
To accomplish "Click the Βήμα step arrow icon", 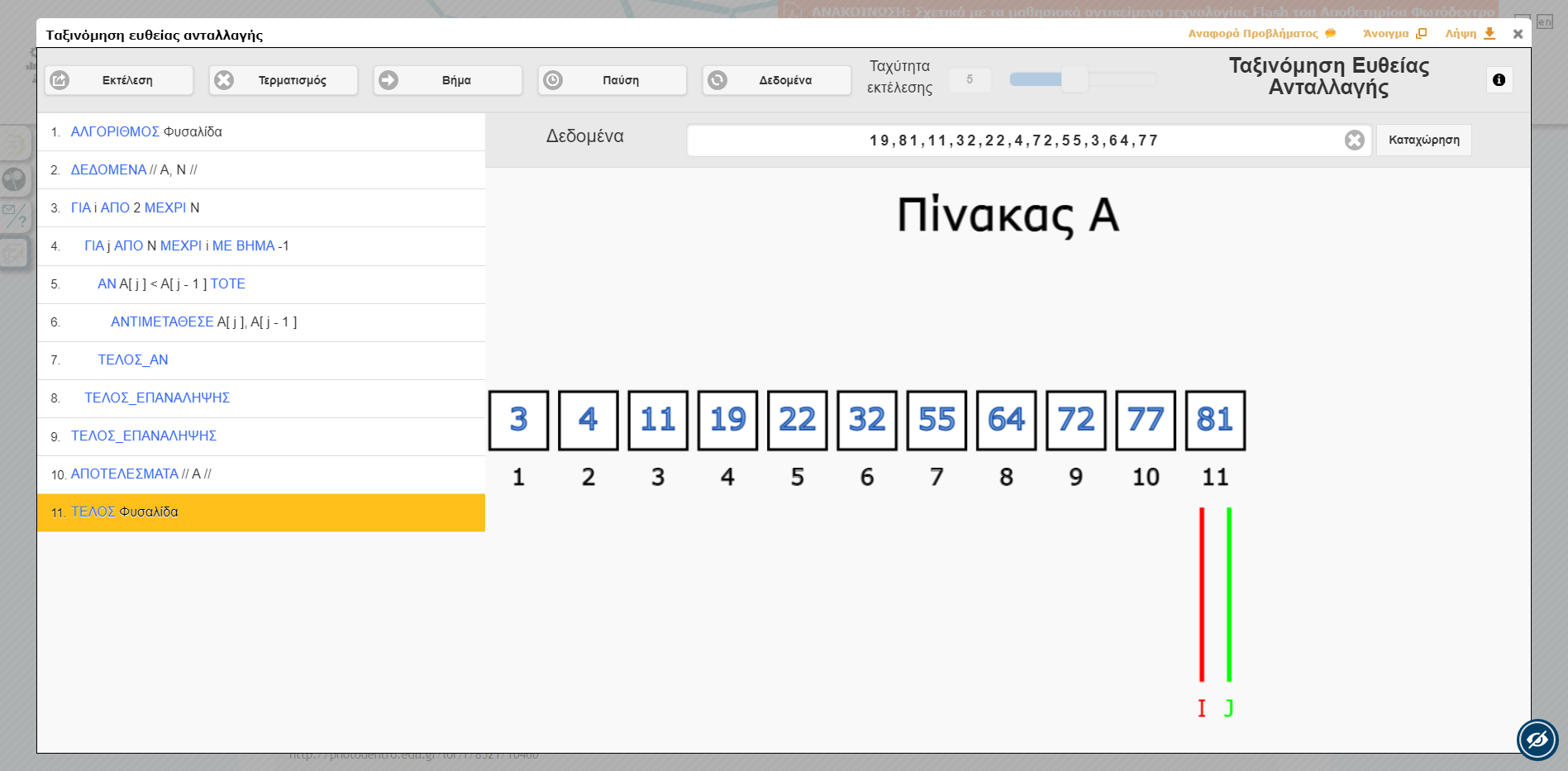I will point(388,80).
